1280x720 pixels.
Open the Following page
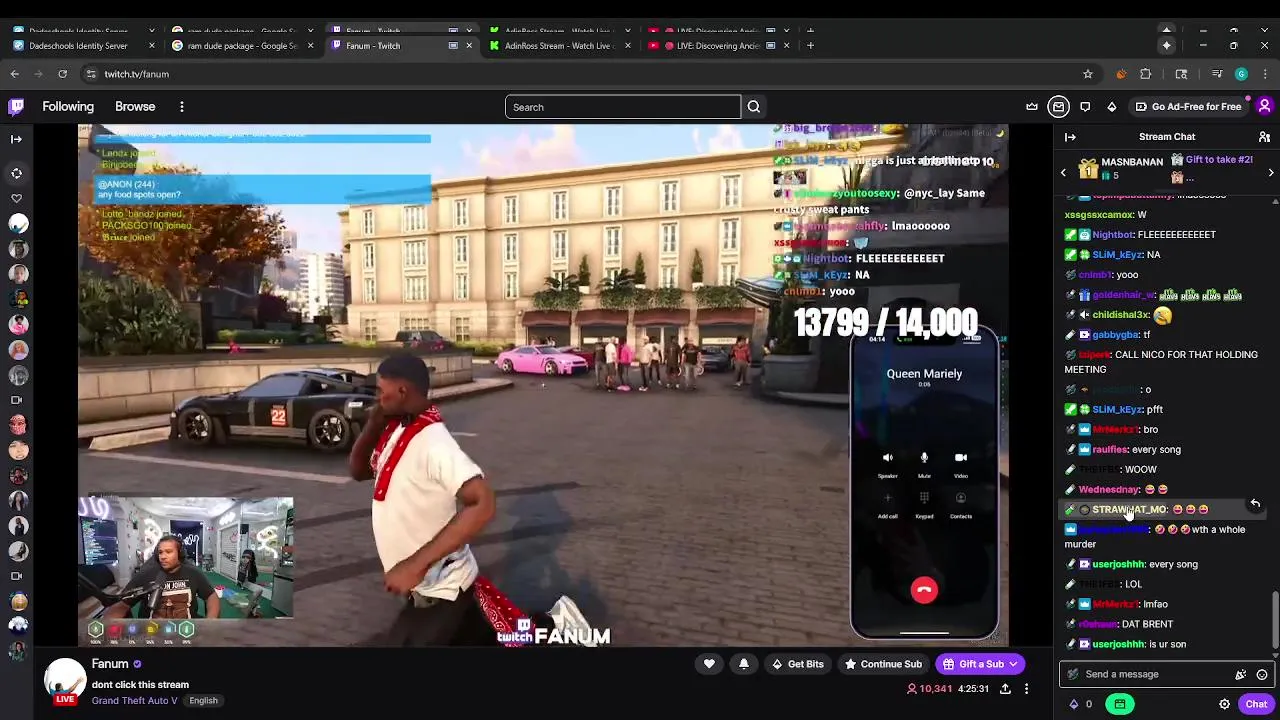pos(68,107)
